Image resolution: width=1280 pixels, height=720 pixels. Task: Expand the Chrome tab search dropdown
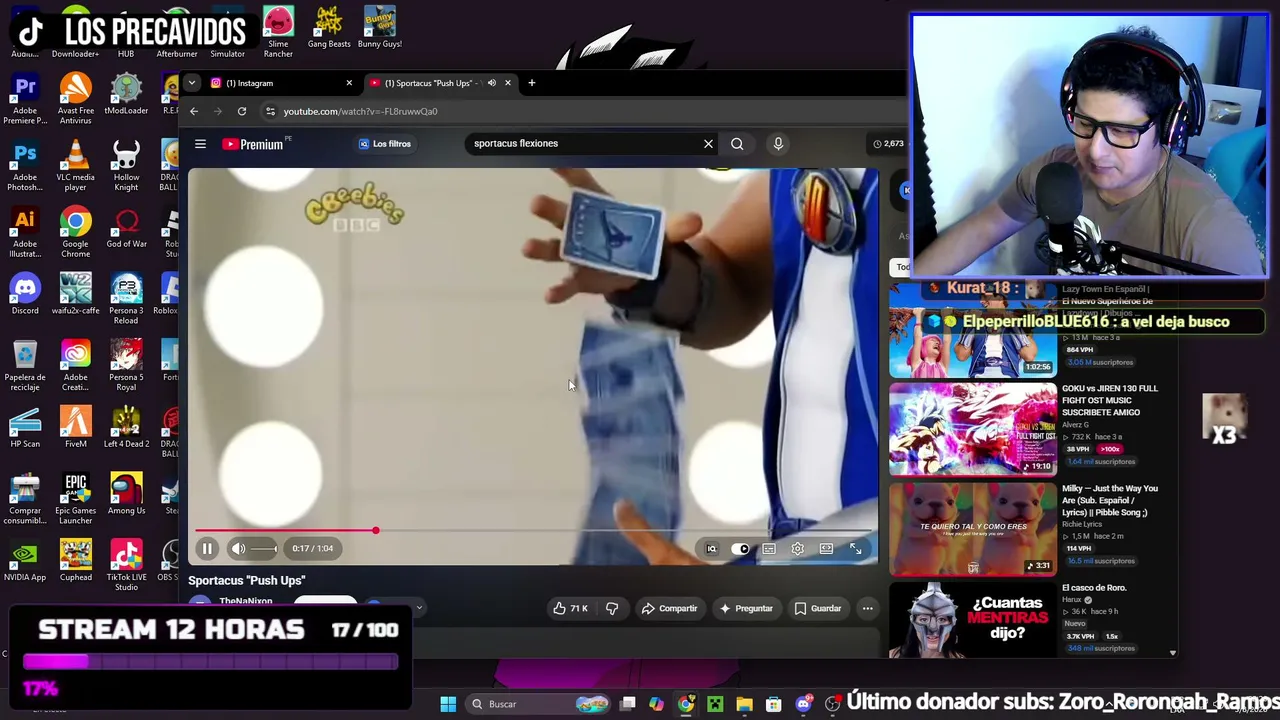(190, 83)
